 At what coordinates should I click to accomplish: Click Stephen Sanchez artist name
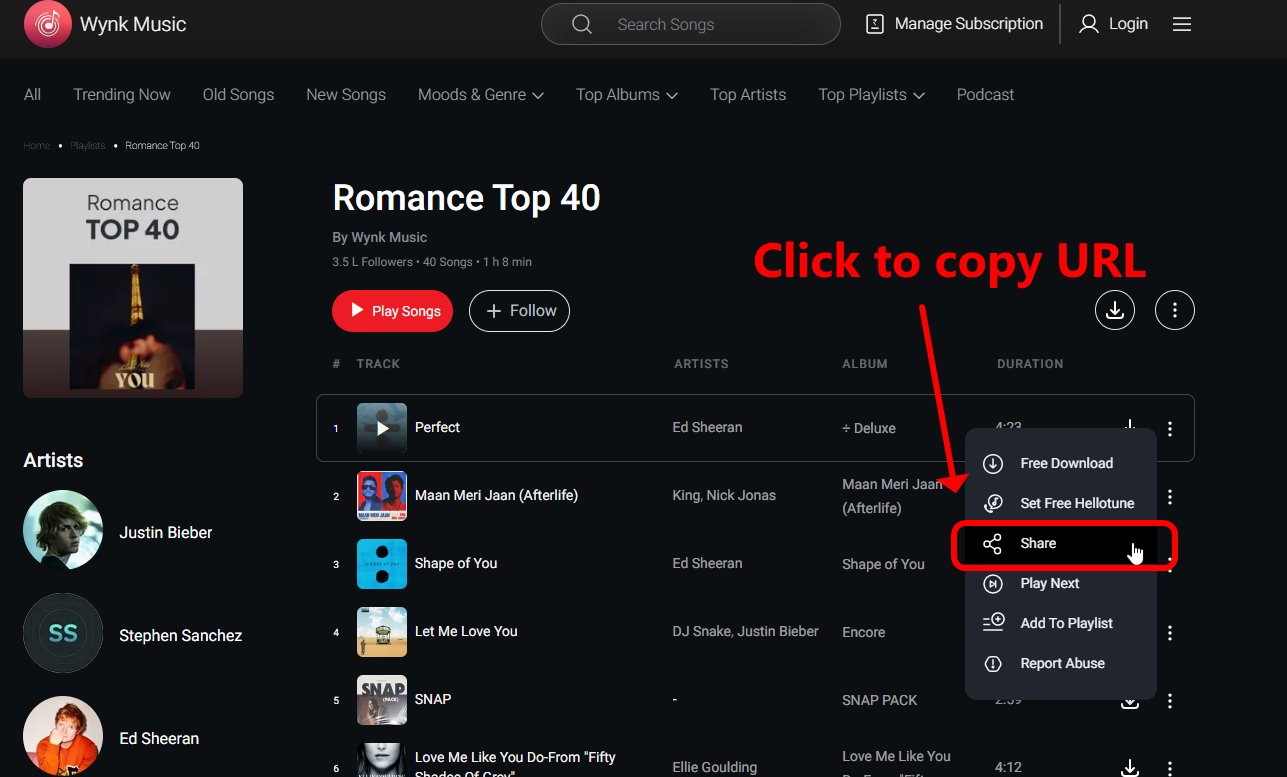[181, 636]
